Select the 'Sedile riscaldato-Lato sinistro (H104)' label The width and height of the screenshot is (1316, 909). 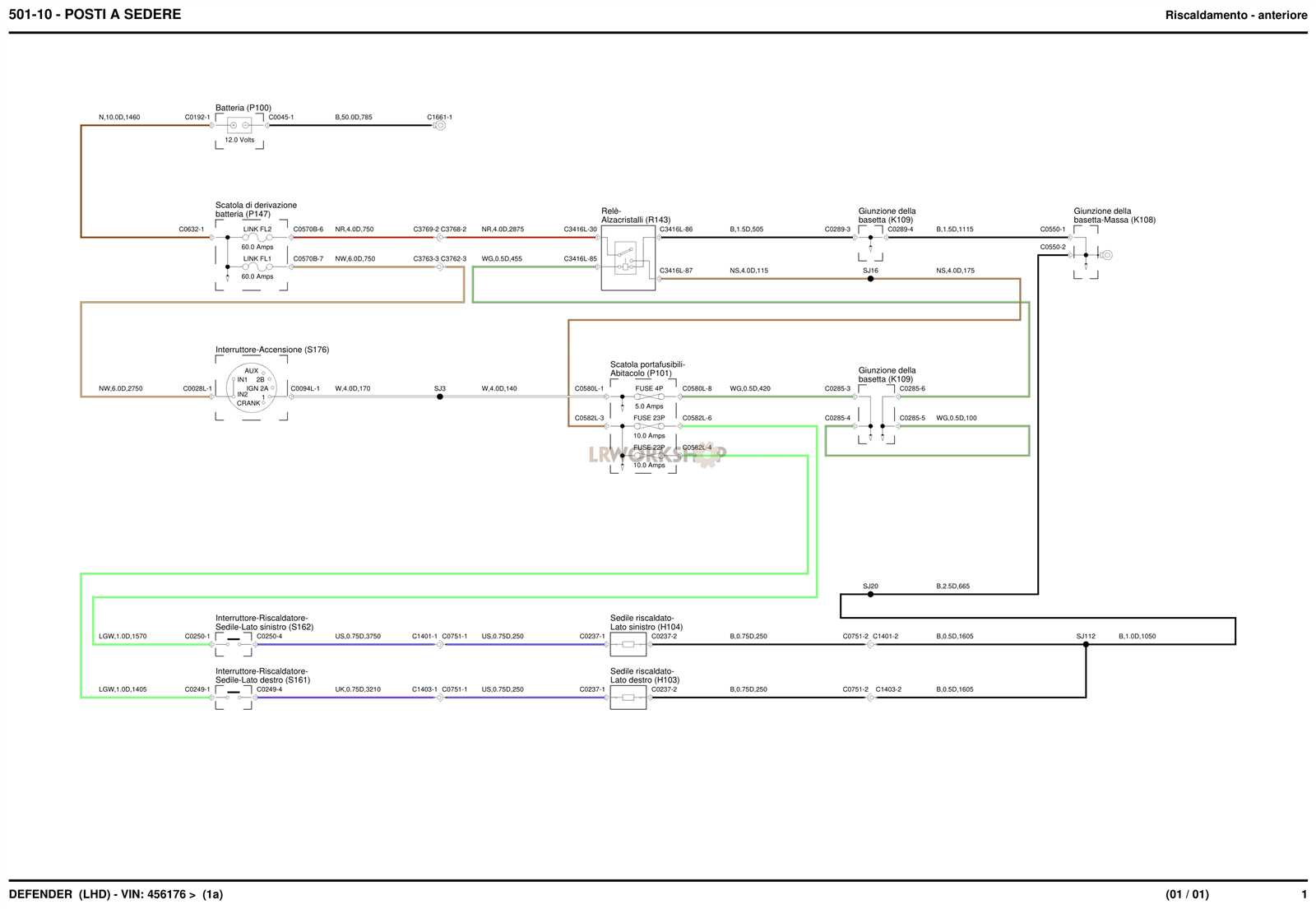646,623
